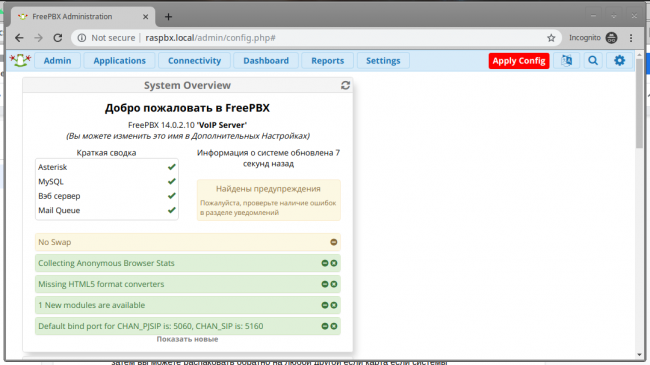Expand the Applications menu
This screenshot has width=650, height=365.
(x=119, y=61)
